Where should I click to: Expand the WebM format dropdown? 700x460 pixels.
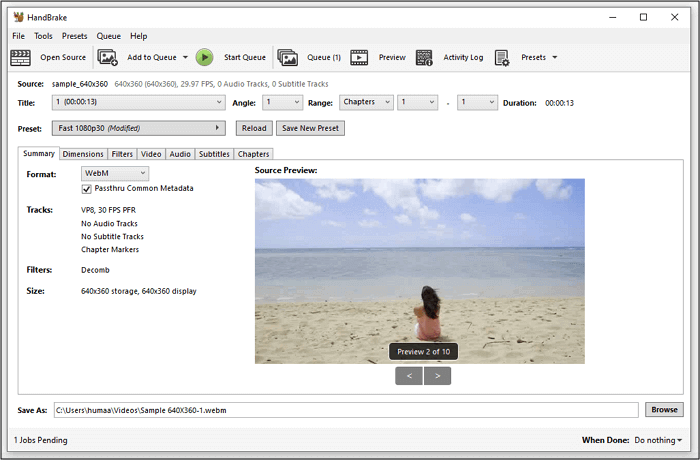[114, 174]
